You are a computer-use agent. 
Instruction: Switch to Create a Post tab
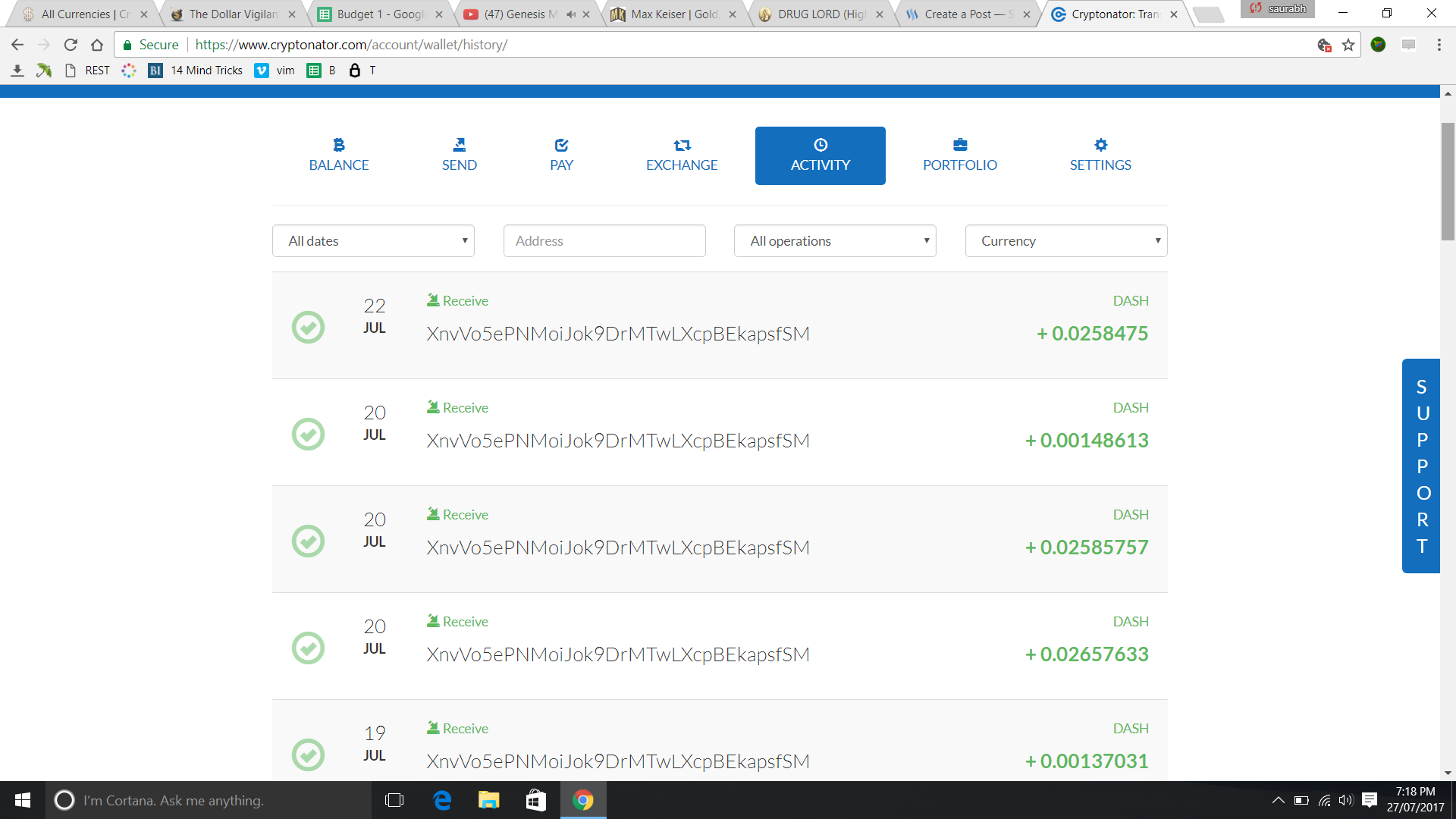tap(967, 14)
